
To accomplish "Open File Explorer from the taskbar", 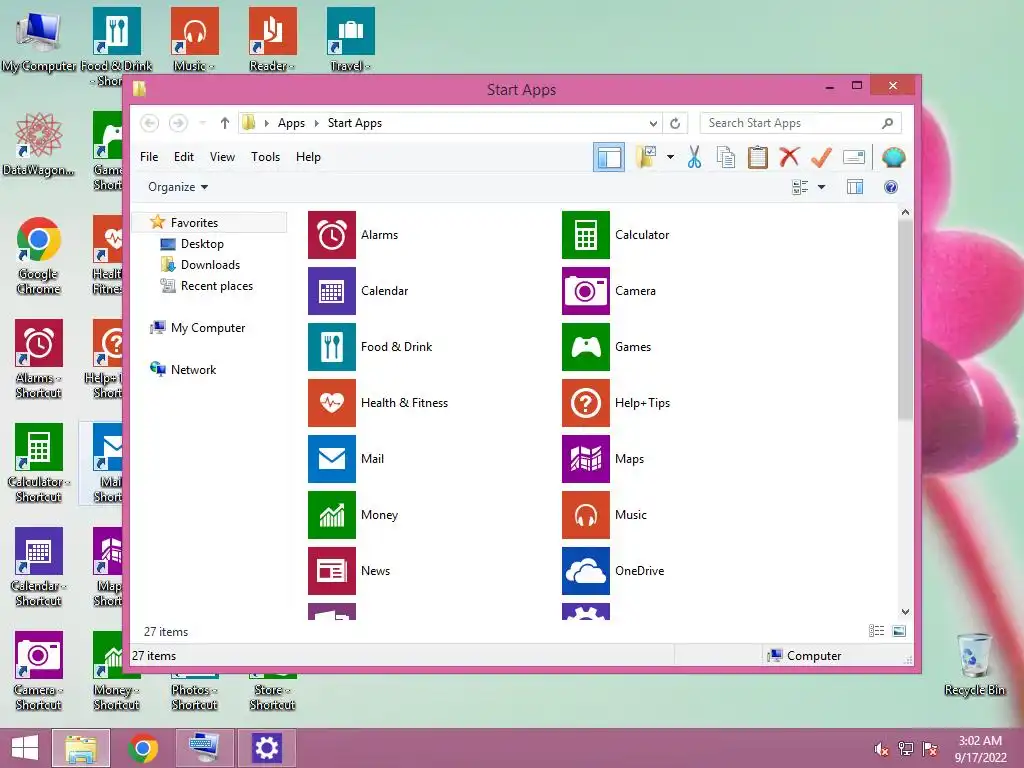I will pyautogui.click(x=81, y=748).
